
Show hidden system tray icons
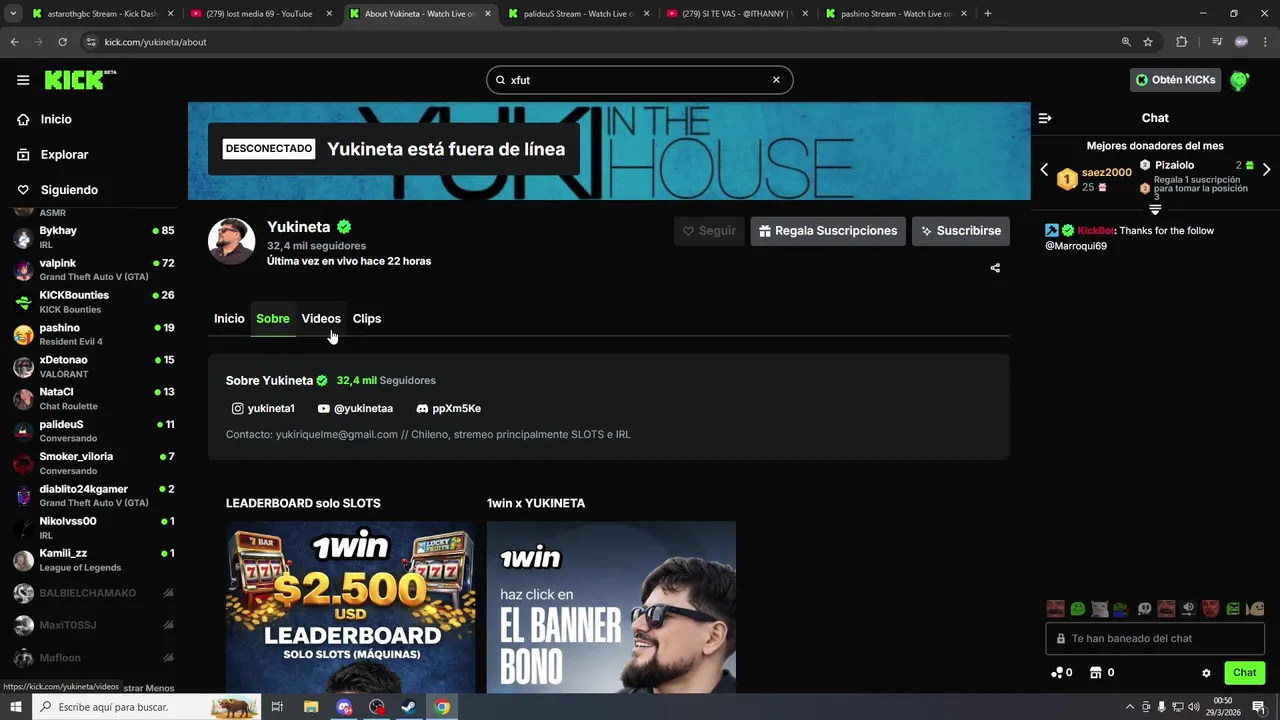(x=1130, y=707)
